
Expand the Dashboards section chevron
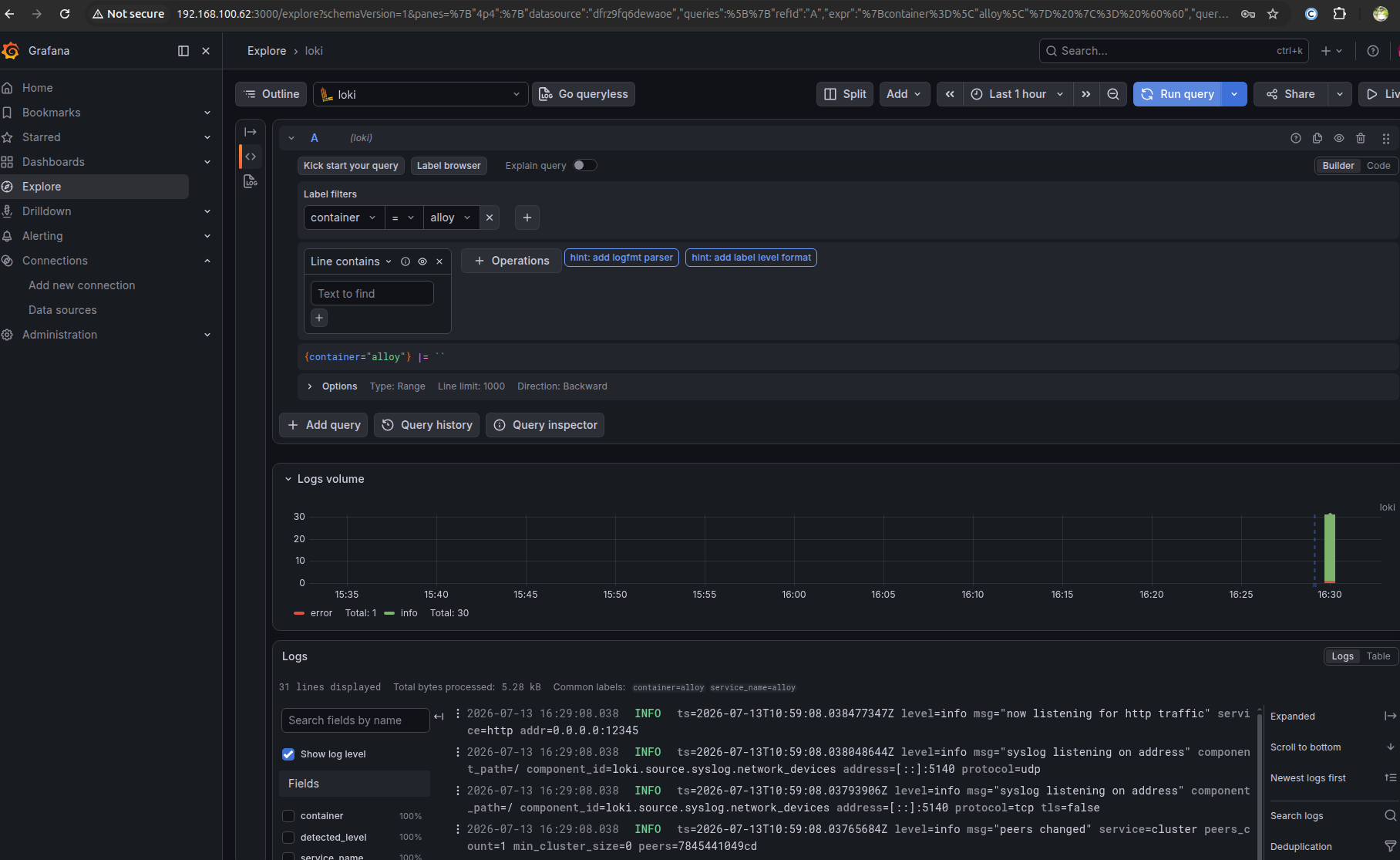(207, 162)
